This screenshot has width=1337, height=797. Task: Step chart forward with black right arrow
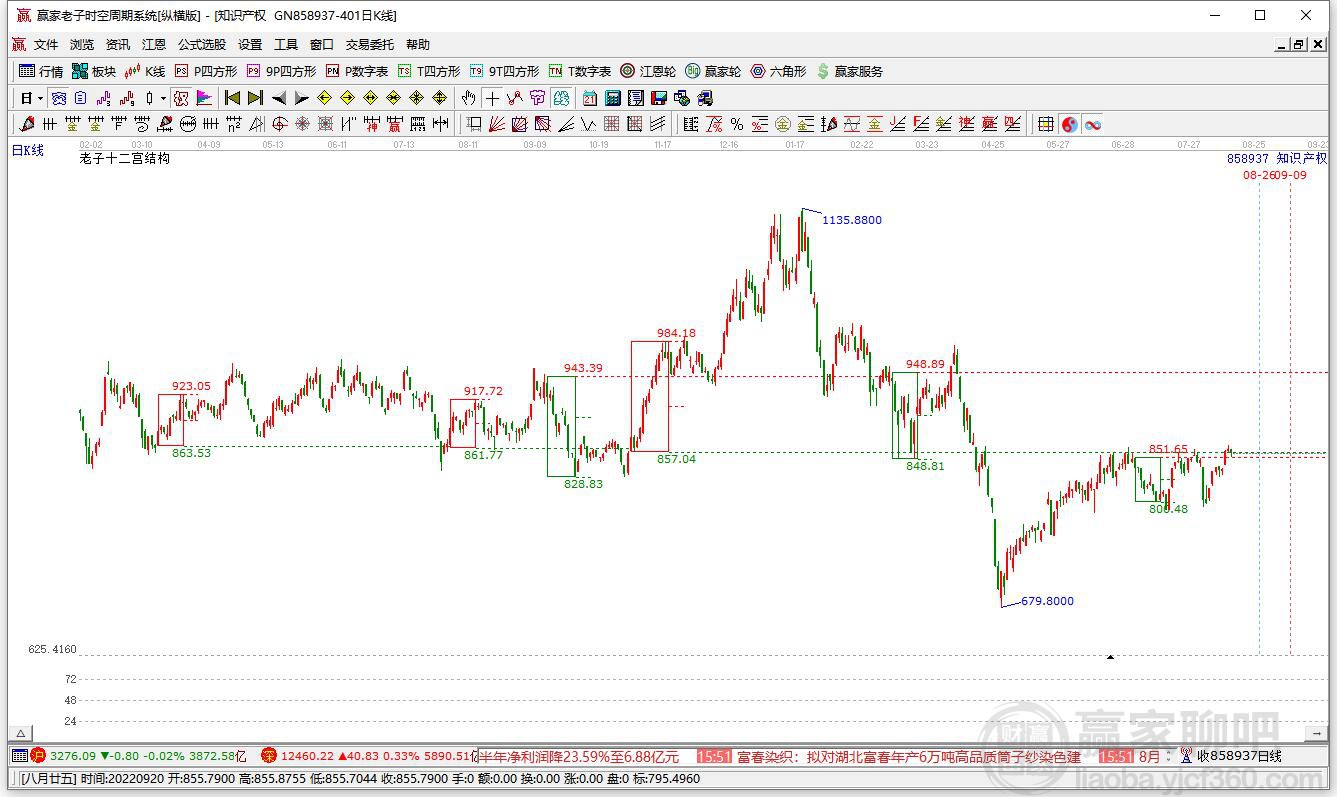coord(301,98)
